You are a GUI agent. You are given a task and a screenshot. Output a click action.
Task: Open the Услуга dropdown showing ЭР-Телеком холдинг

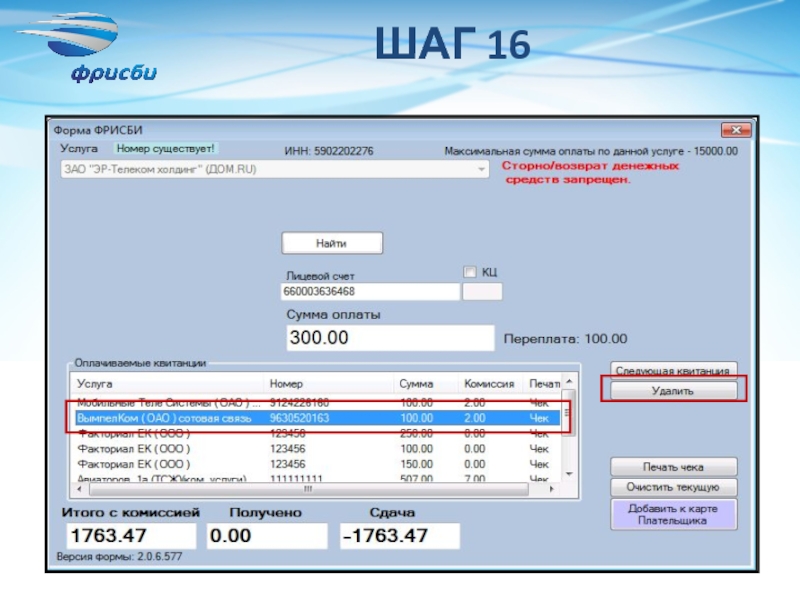[x=274, y=169]
